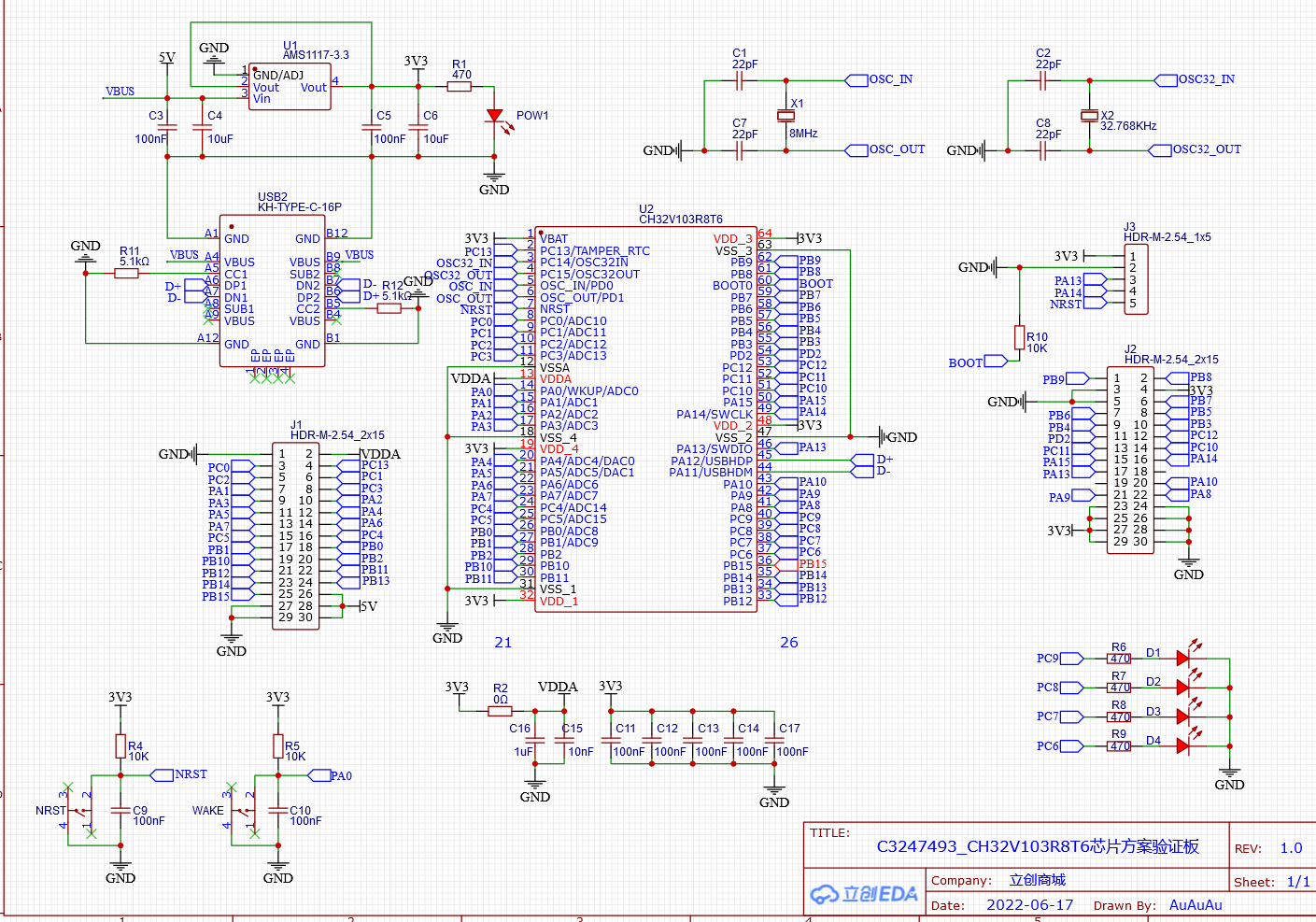Select capacitor C9 100nF
Screen dimensions: 1316x922
pyautogui.click(x=120, y=810)
